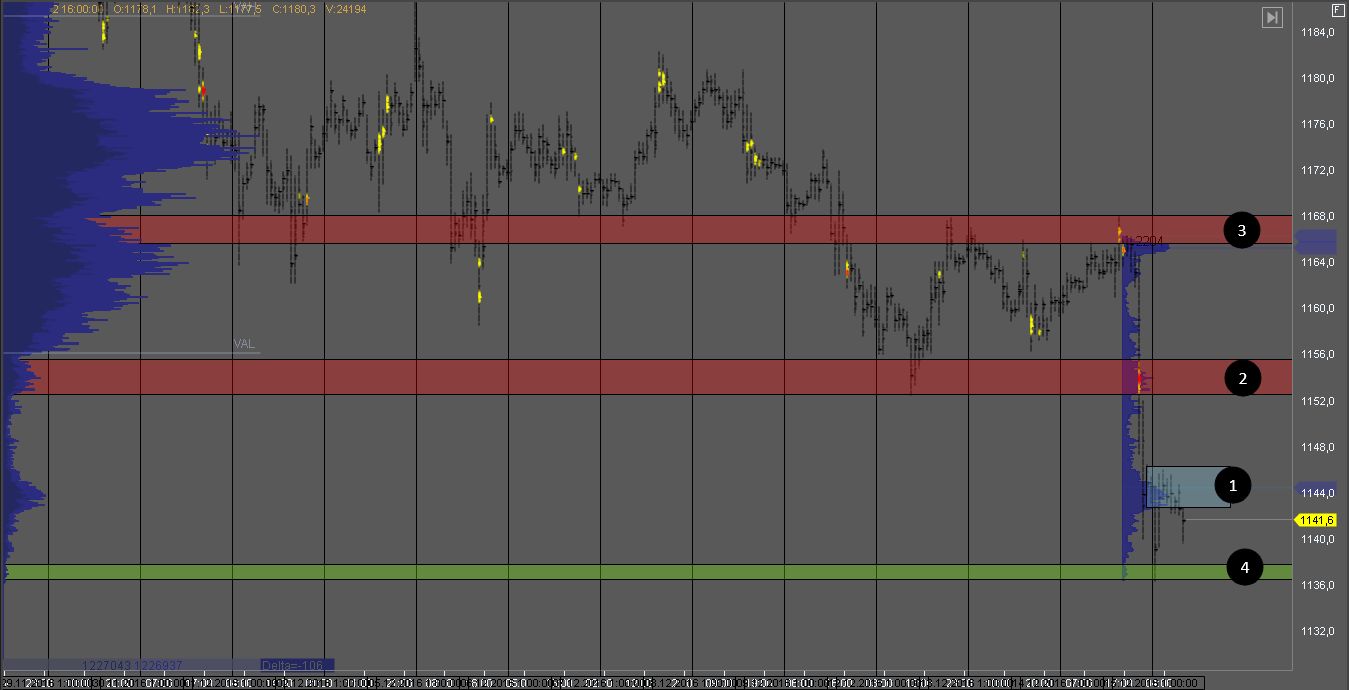1349x690 pixels.
Task: Click the VAL level label
Action: [244, 344]
